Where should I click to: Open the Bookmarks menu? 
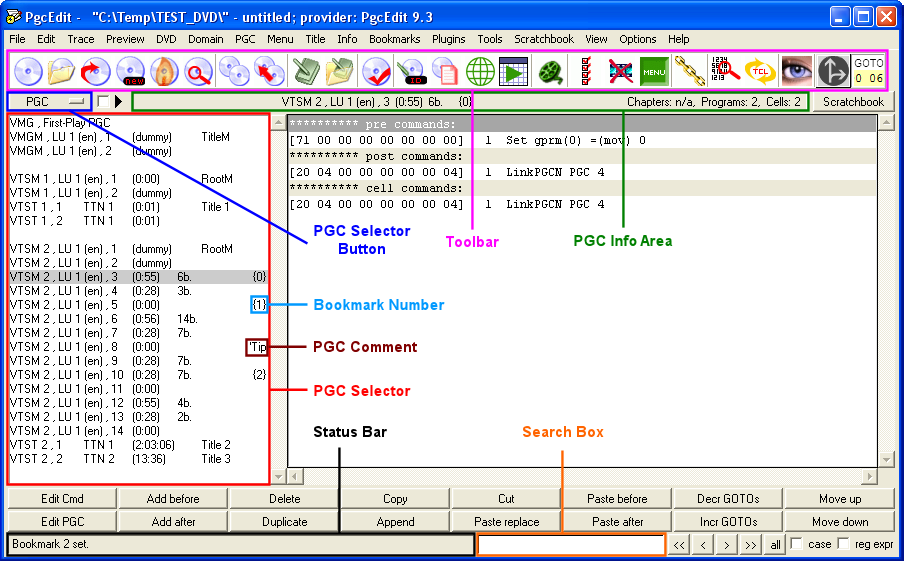(x=395, y=39)
